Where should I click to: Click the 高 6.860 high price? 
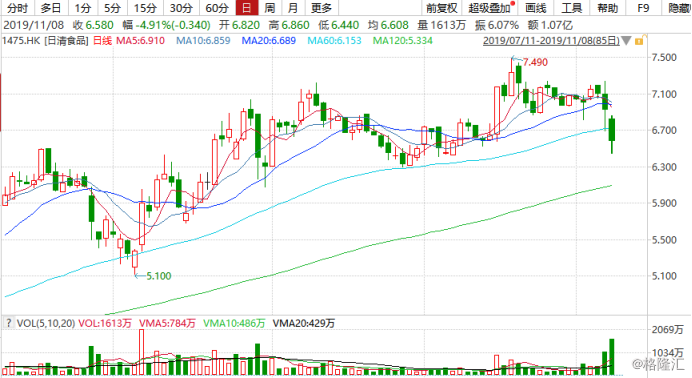(x=289, y=25)
